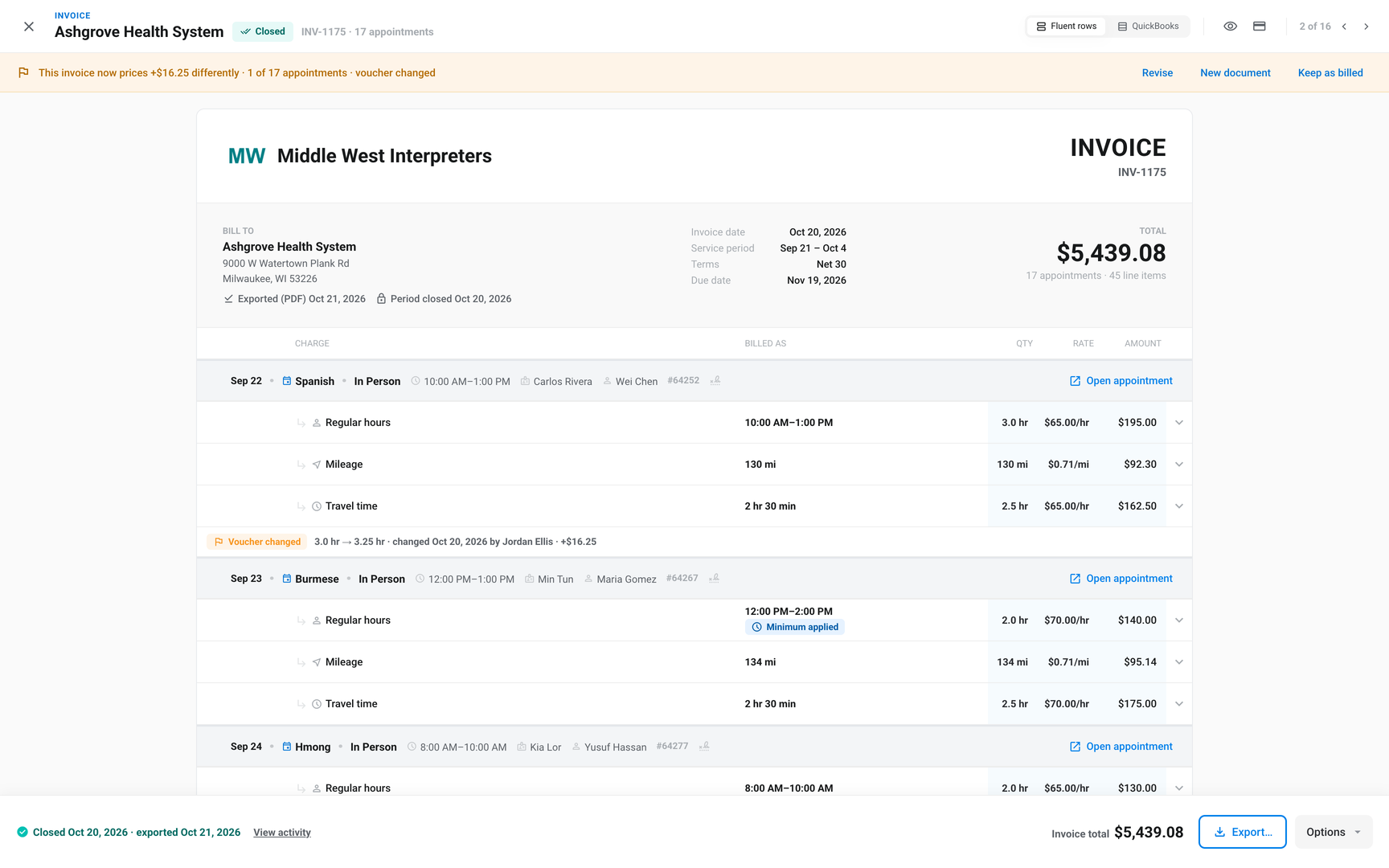Click interpreter name Carlos Rivera
Screen dimensions: 1389x868
[563, 382]
